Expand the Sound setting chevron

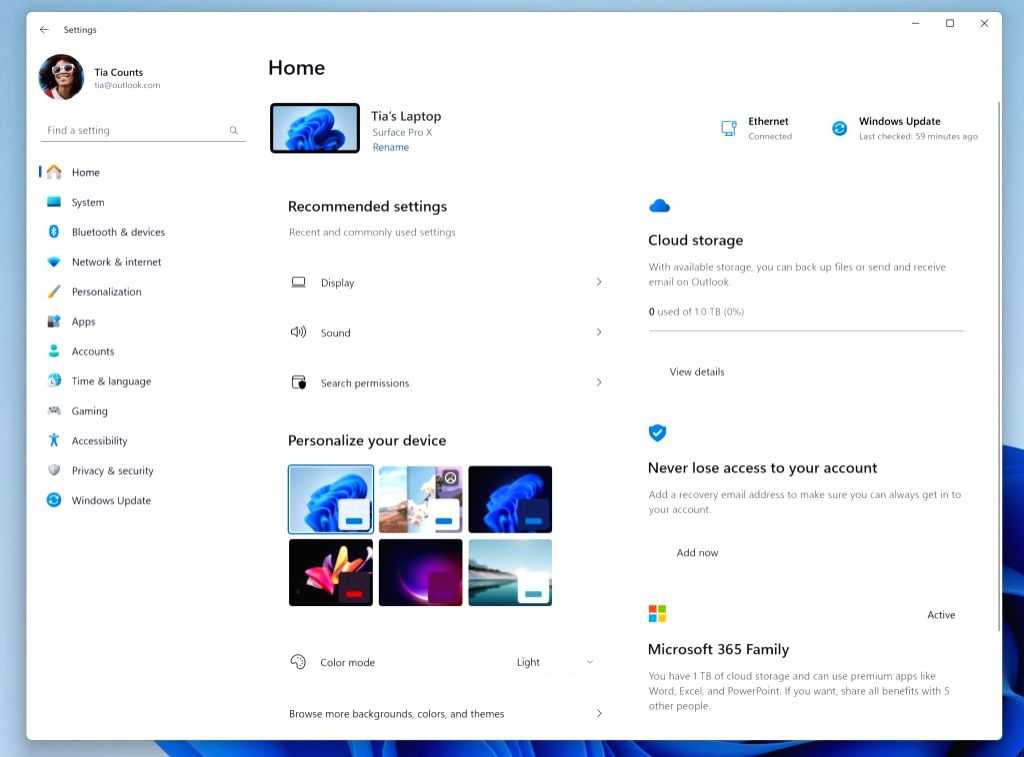tap(599, 332)
